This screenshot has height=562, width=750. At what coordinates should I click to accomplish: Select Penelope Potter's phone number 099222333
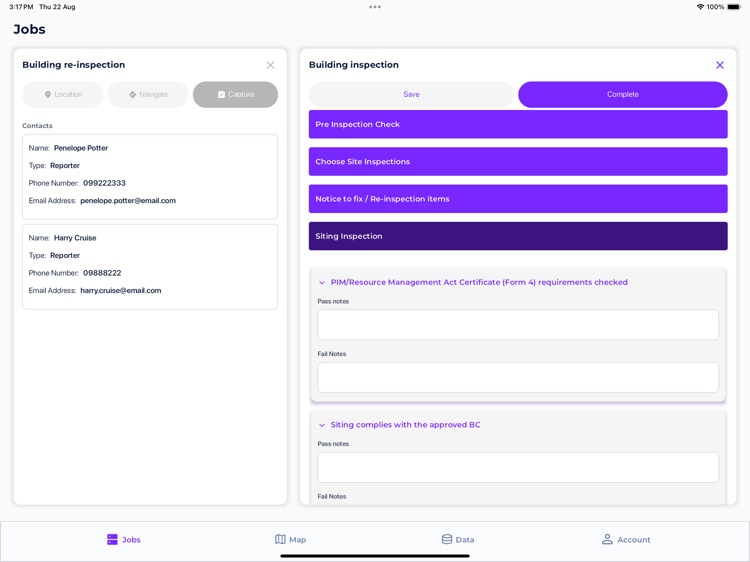point(104,183)
